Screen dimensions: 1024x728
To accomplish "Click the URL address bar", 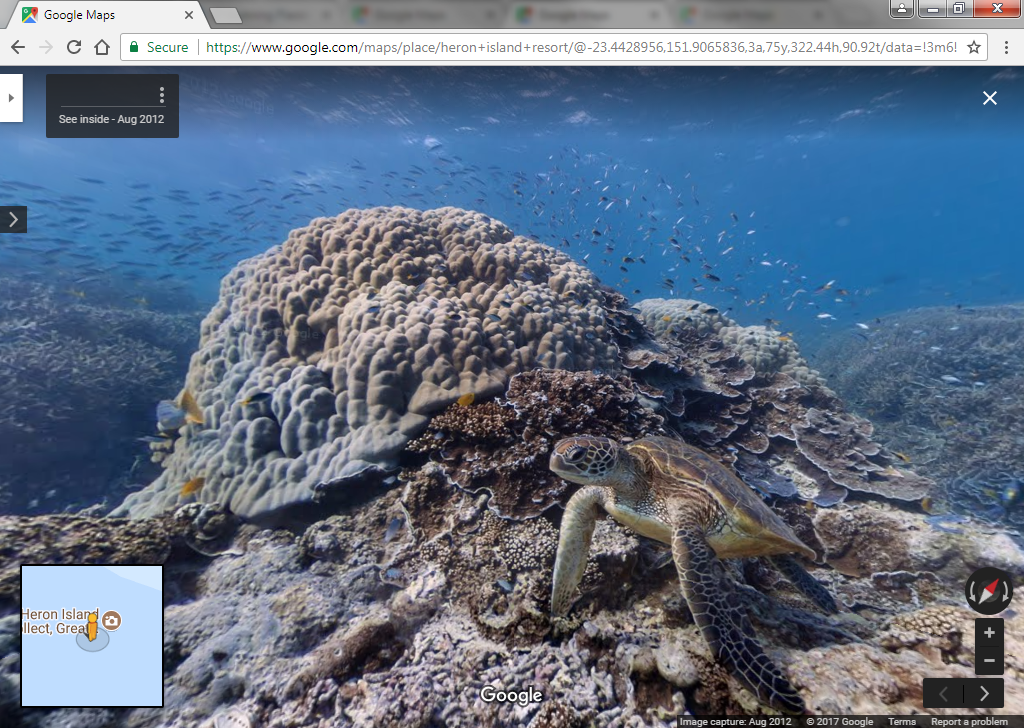I will coord(580,47).
